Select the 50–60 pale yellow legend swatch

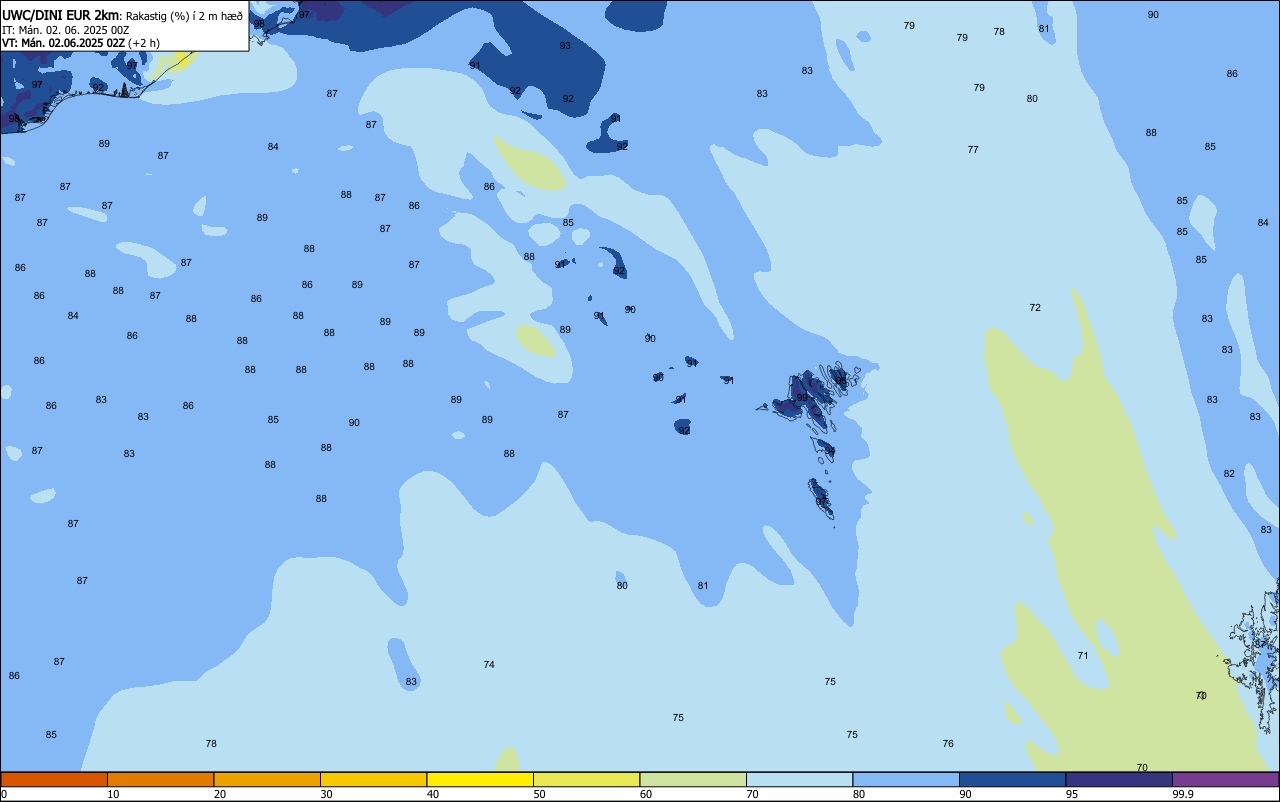click(586, 779)
